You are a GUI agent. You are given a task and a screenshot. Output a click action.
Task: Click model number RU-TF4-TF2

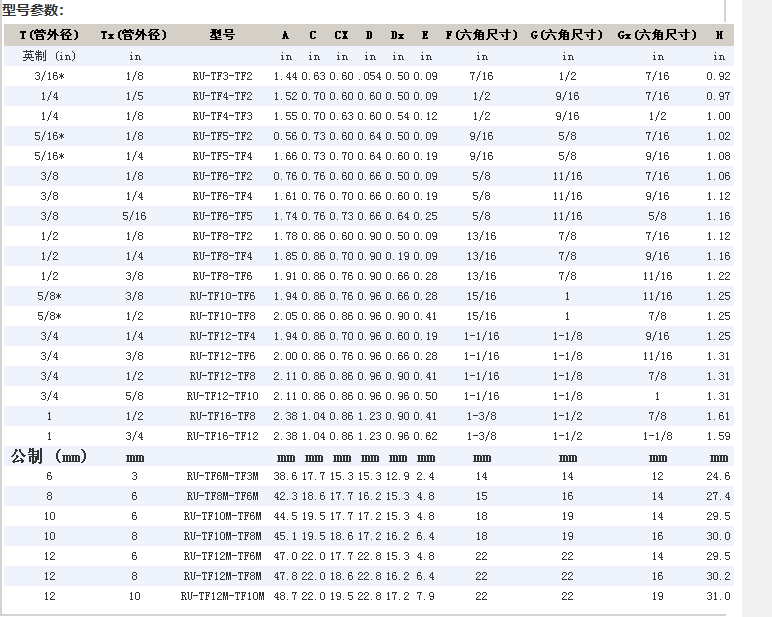click(222, 97)
